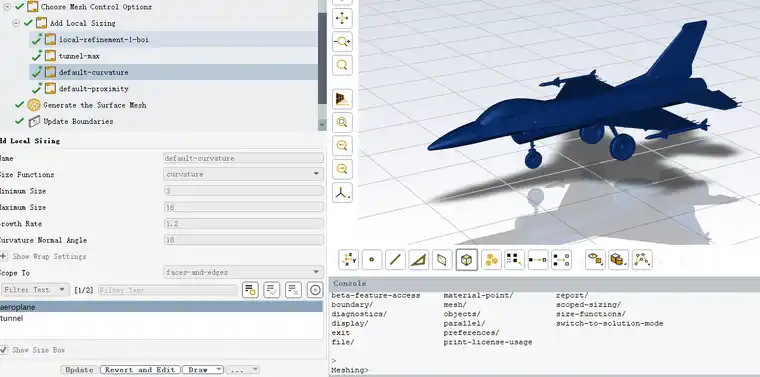760x377 pixels.
Task: Activate the volume cube selection filter
Action: (466, 260)
